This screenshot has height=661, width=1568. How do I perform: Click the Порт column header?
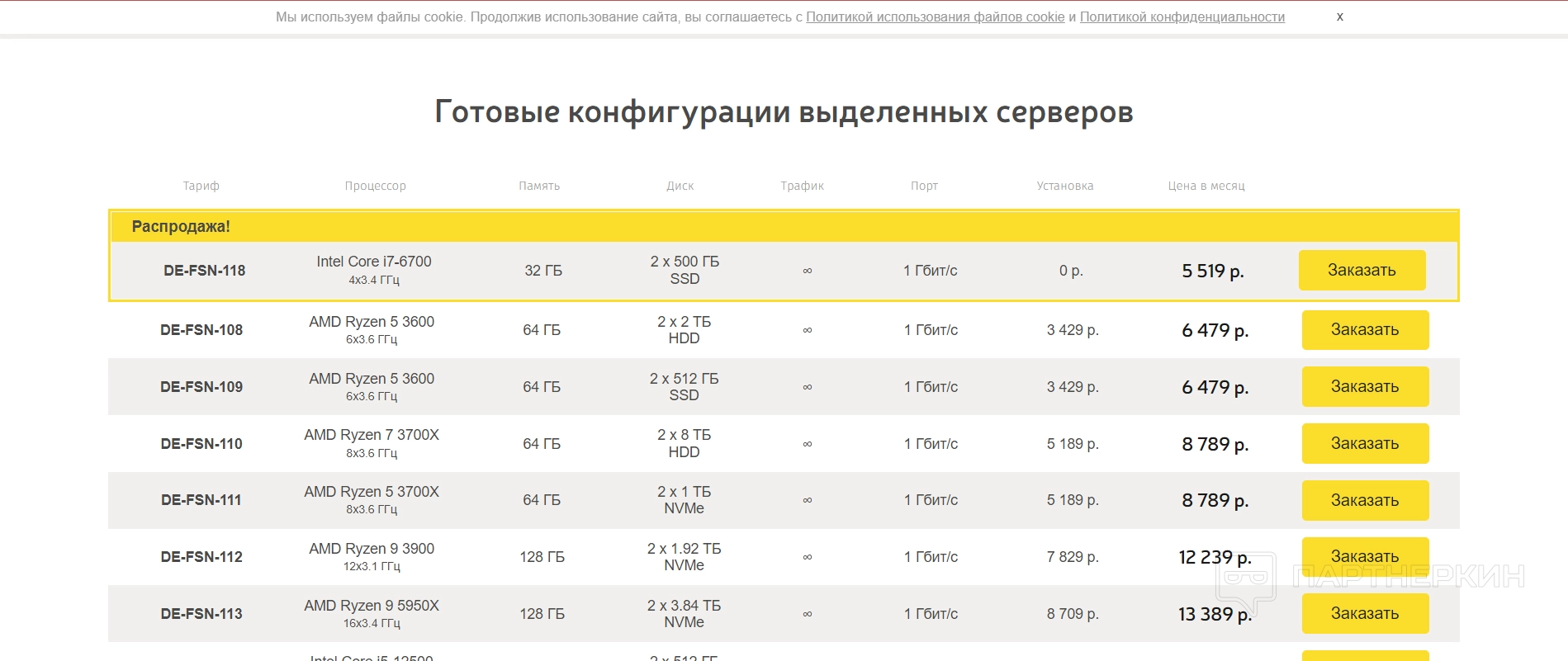tap(924, 186)
